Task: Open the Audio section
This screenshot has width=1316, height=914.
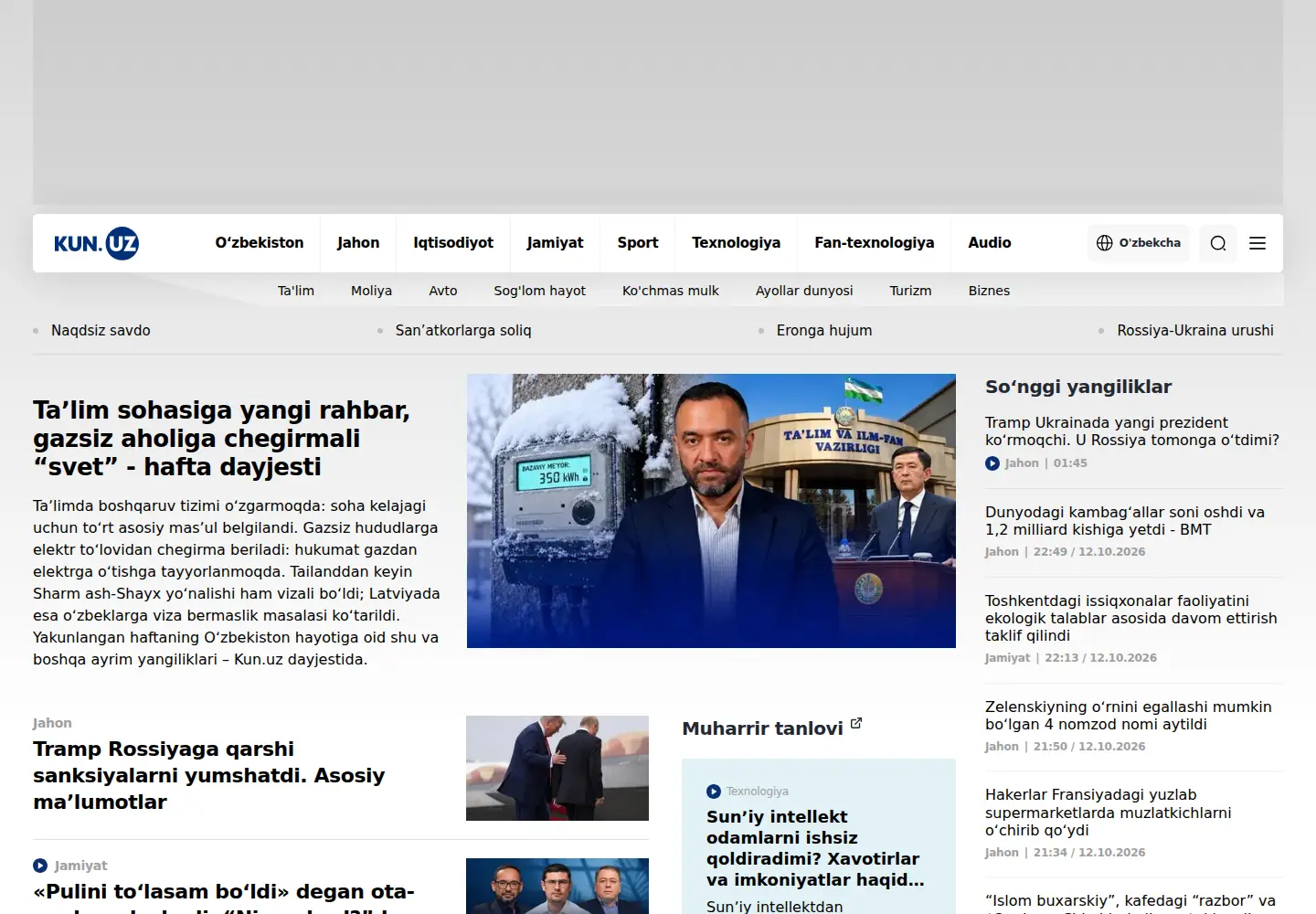Action: point(990,243)
